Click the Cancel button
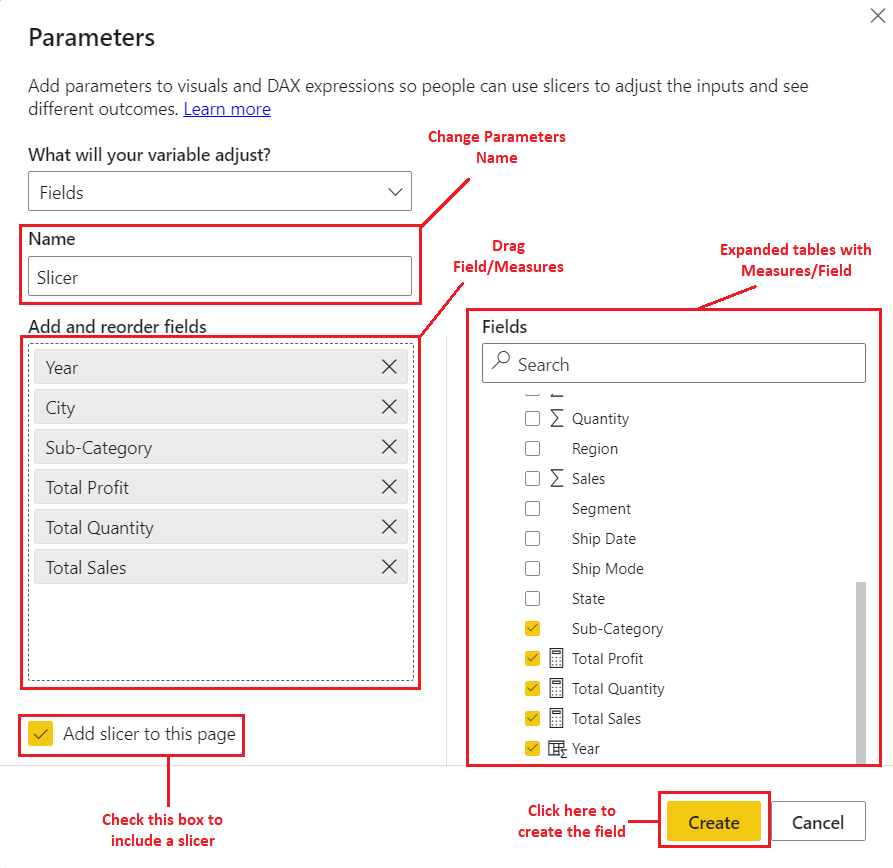 point(818,821)
